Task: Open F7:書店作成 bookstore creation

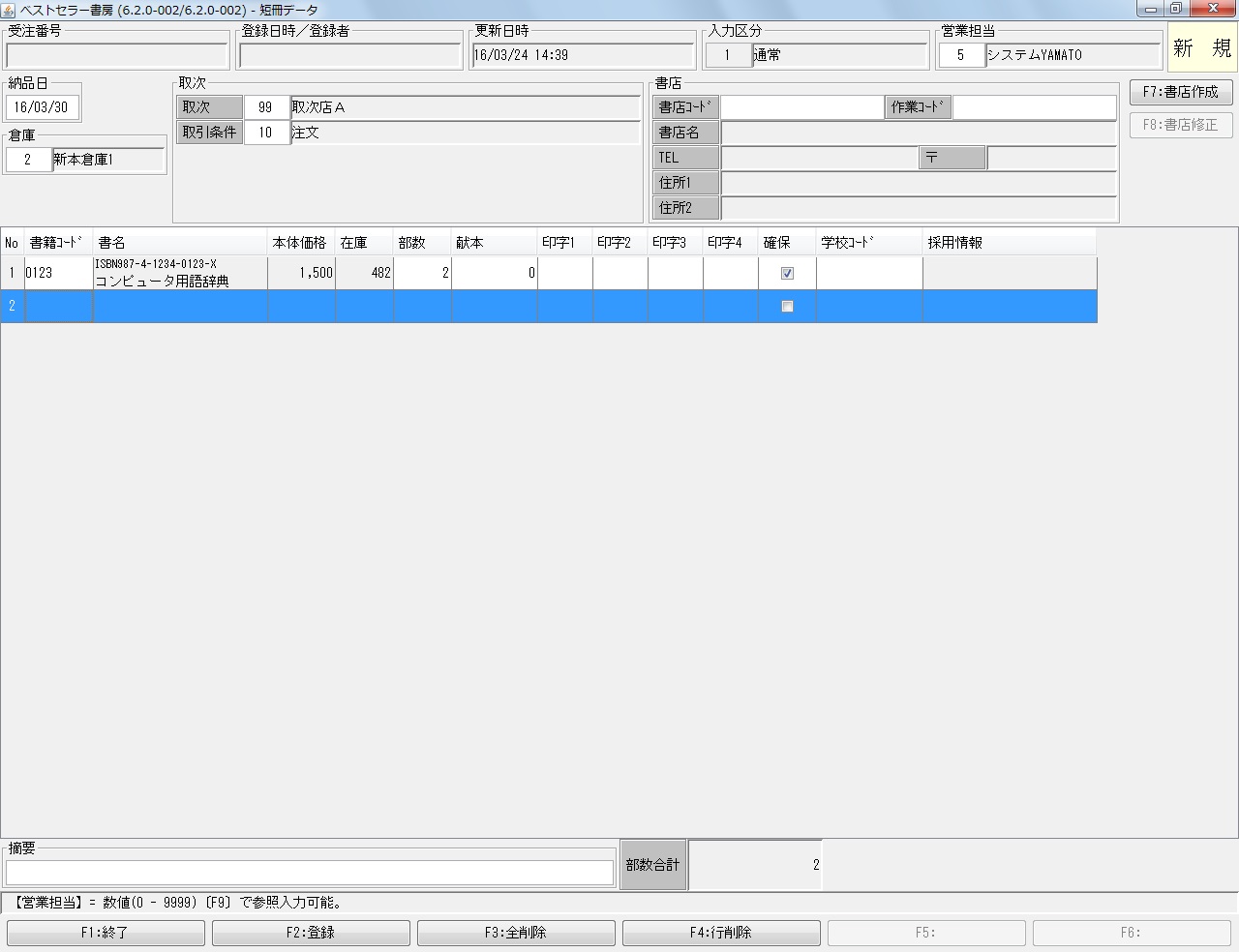Action: (1180, 92)
